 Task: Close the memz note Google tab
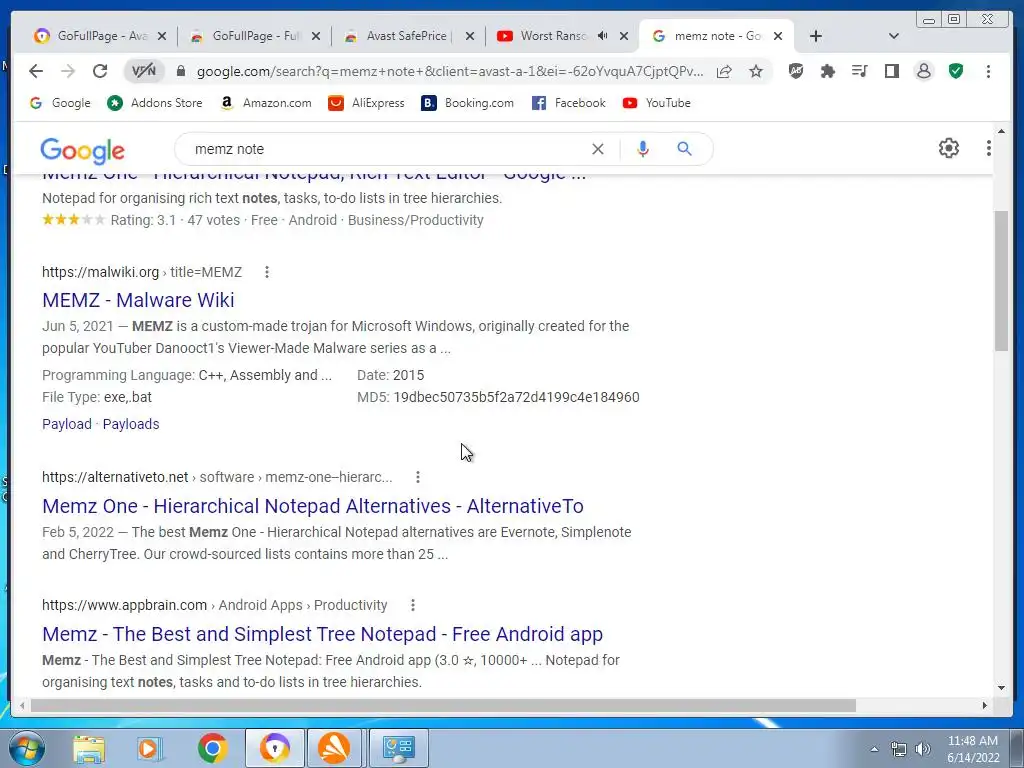tap(778, 36)
